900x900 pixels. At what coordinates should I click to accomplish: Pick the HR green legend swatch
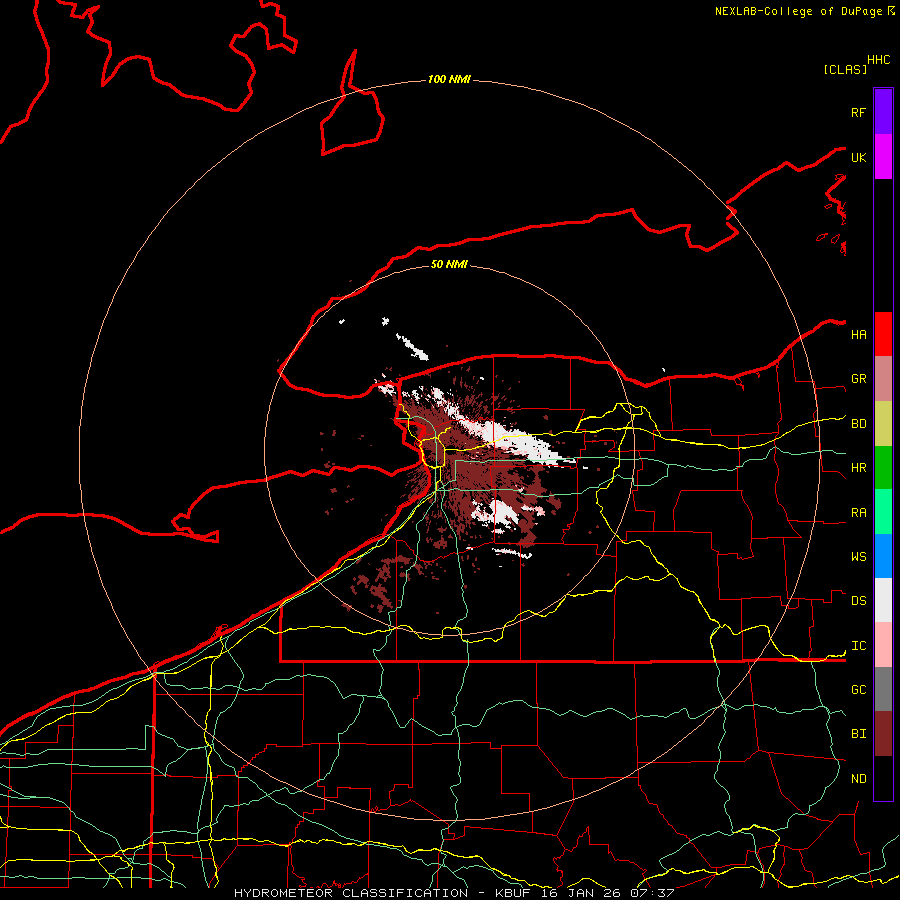tap(883, 468)
